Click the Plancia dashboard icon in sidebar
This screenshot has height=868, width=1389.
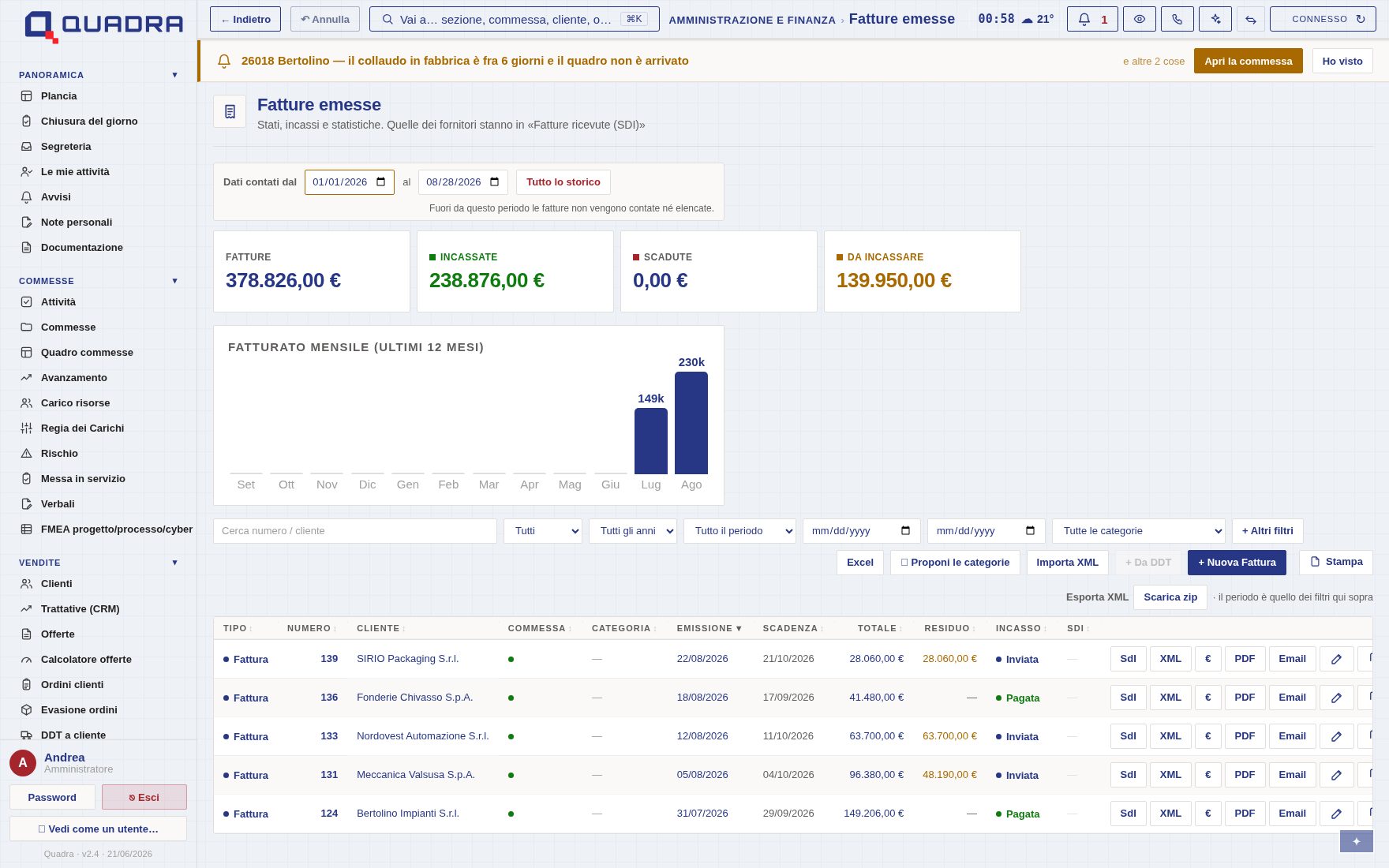[26, 96]
